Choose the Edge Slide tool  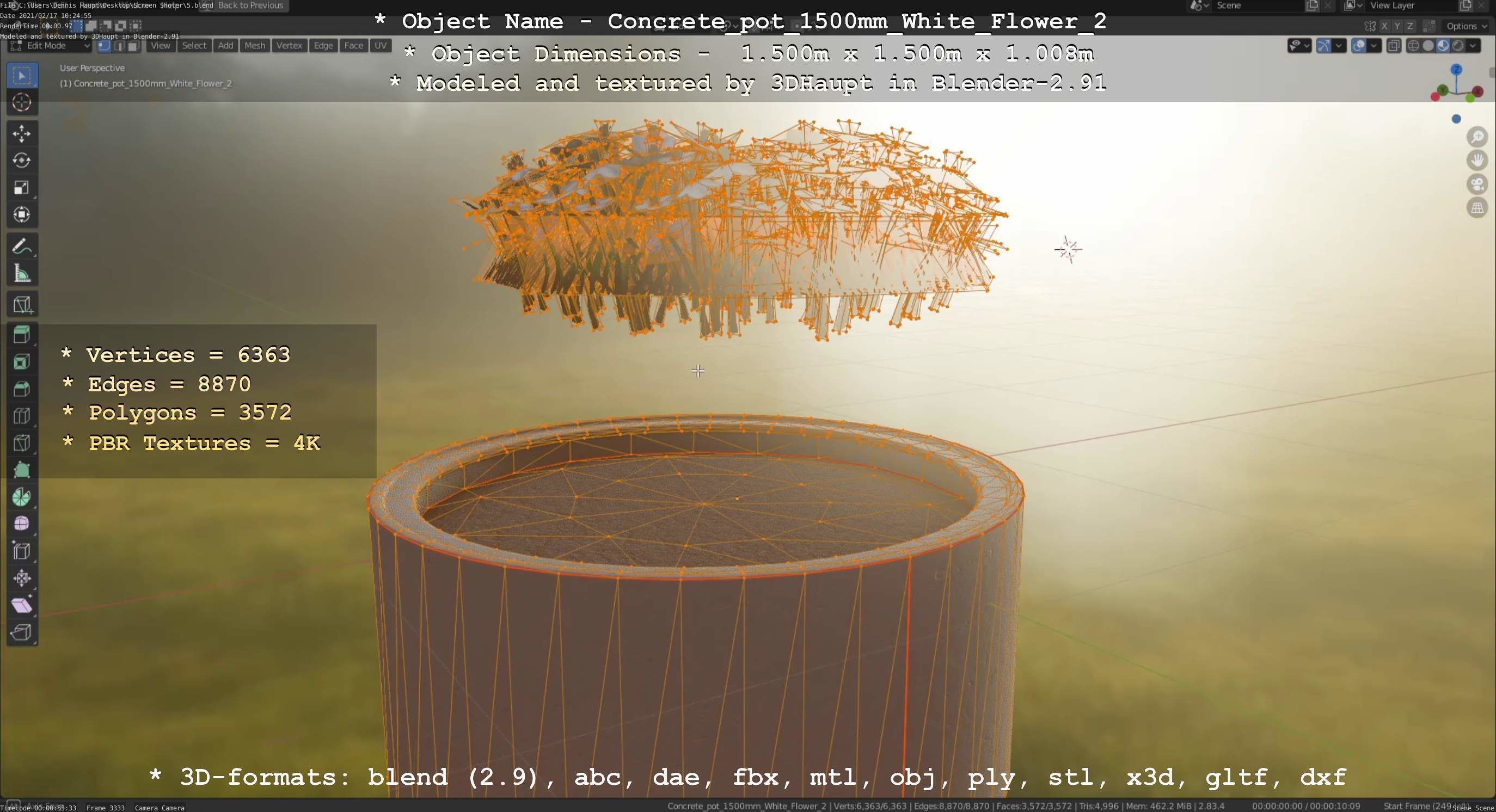[x=22, y=551]
